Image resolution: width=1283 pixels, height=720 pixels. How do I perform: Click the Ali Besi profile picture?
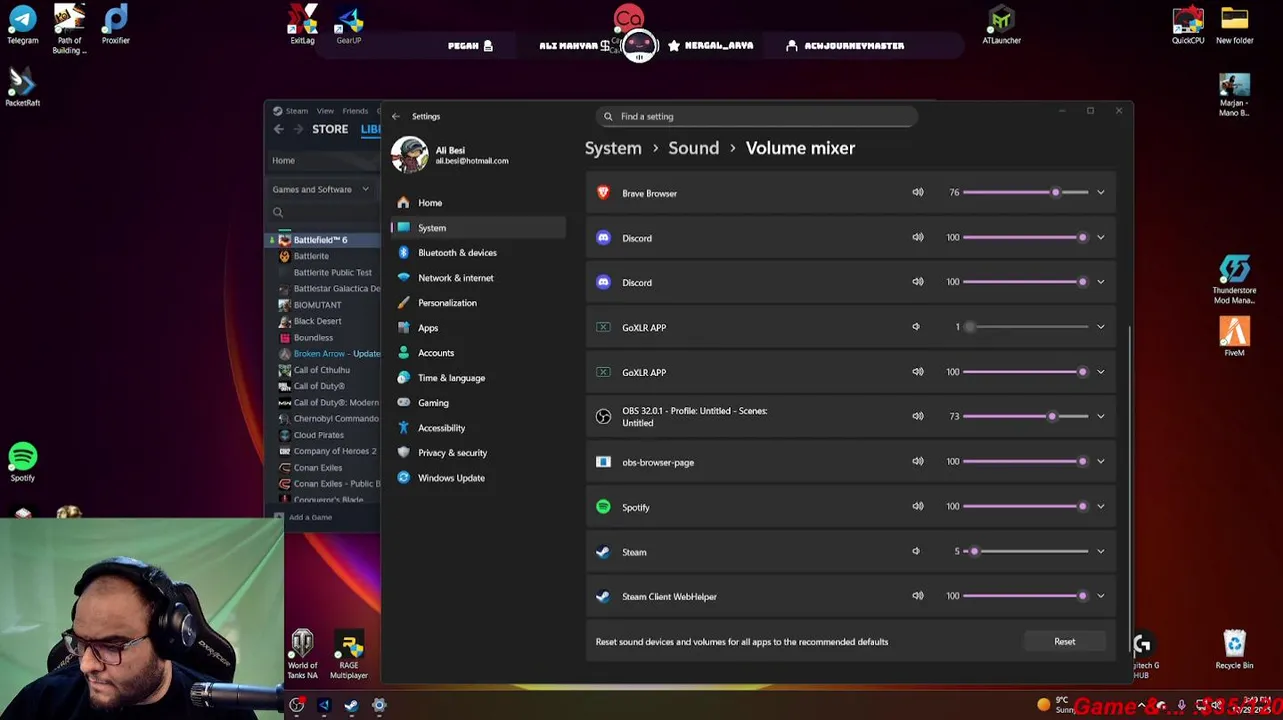pyautogui.click(x=409, y=155)
